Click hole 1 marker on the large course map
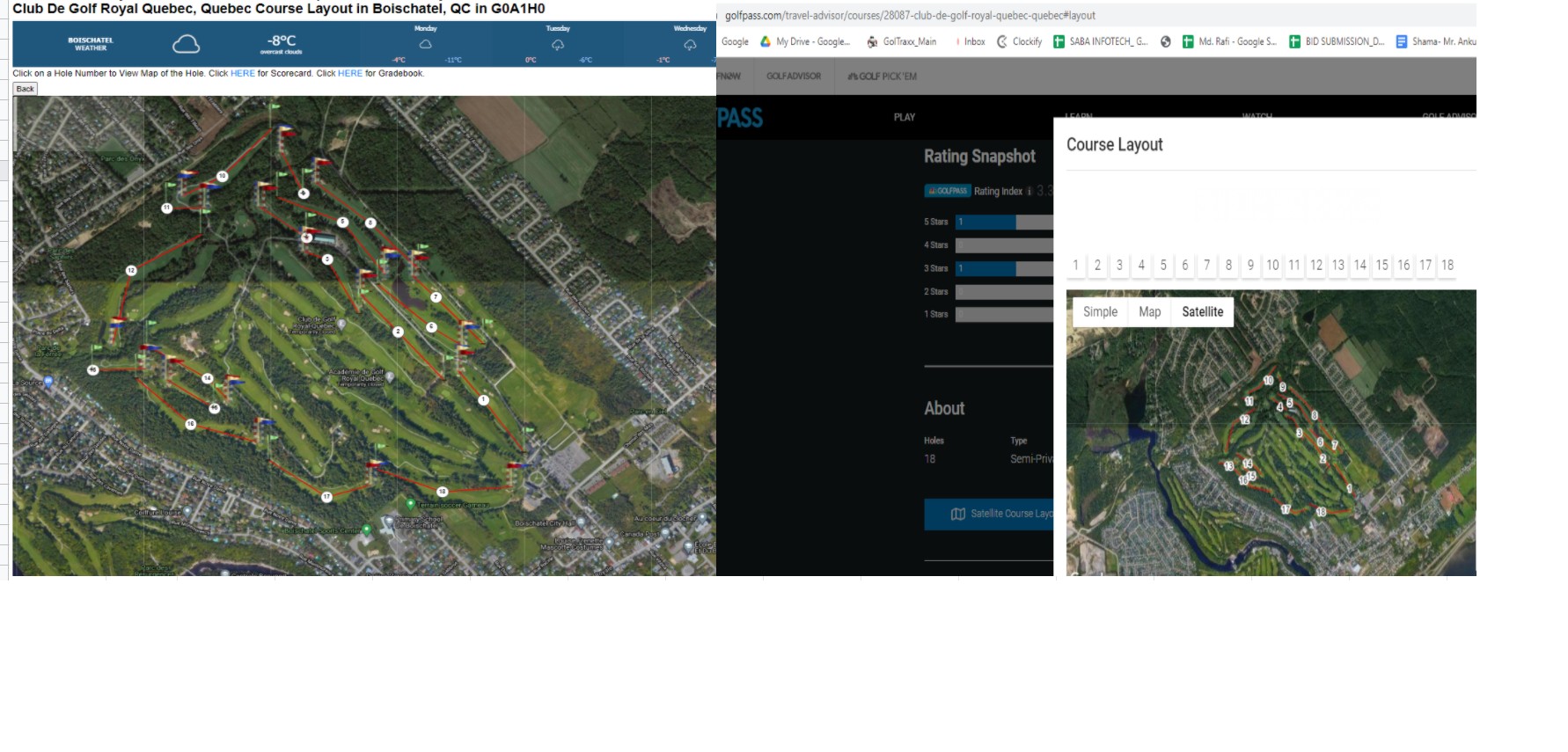The width and height of the screenshot is (1568, 752). tap(483, 400)
